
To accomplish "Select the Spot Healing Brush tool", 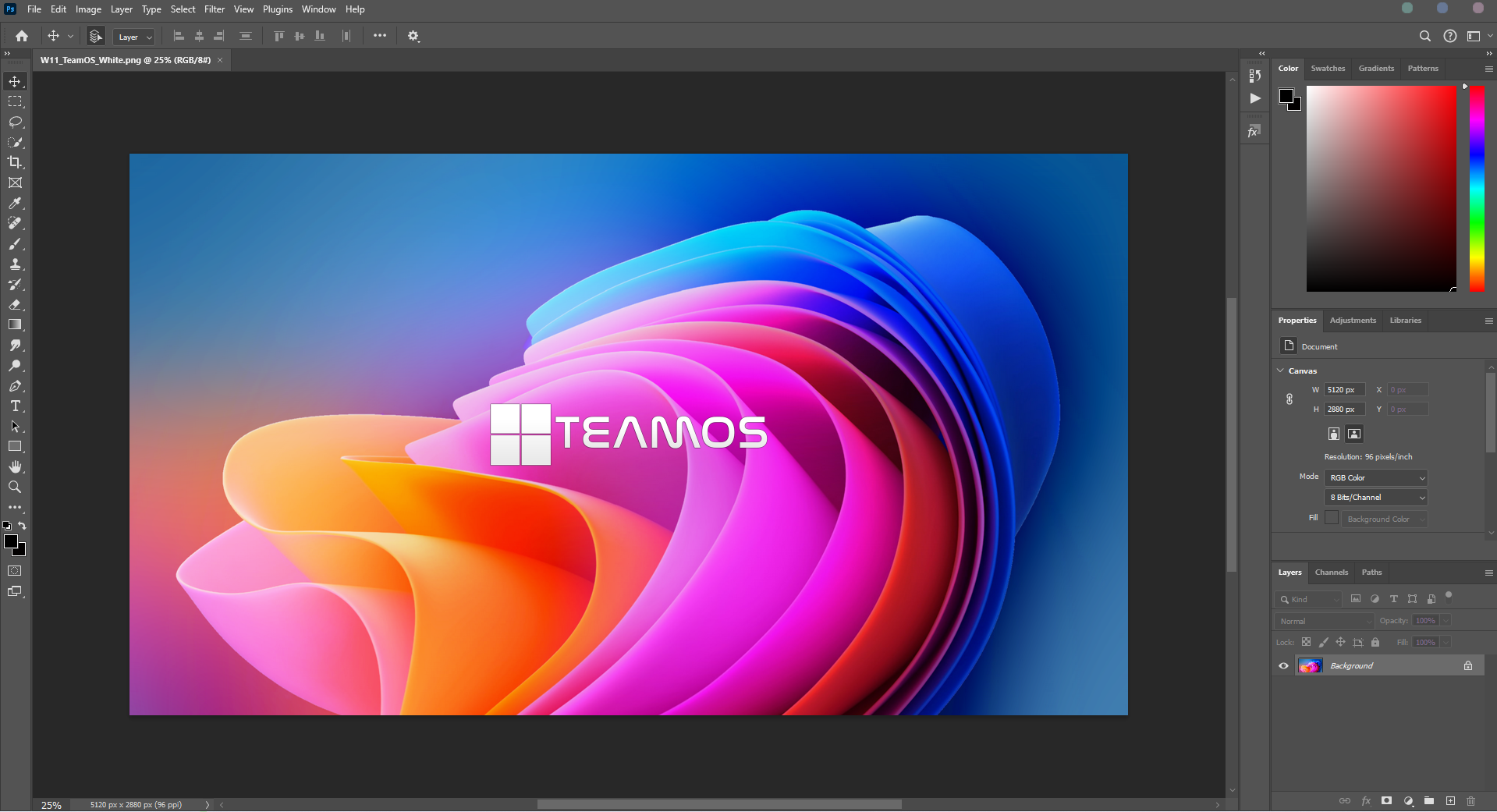I will click(15, 223).
